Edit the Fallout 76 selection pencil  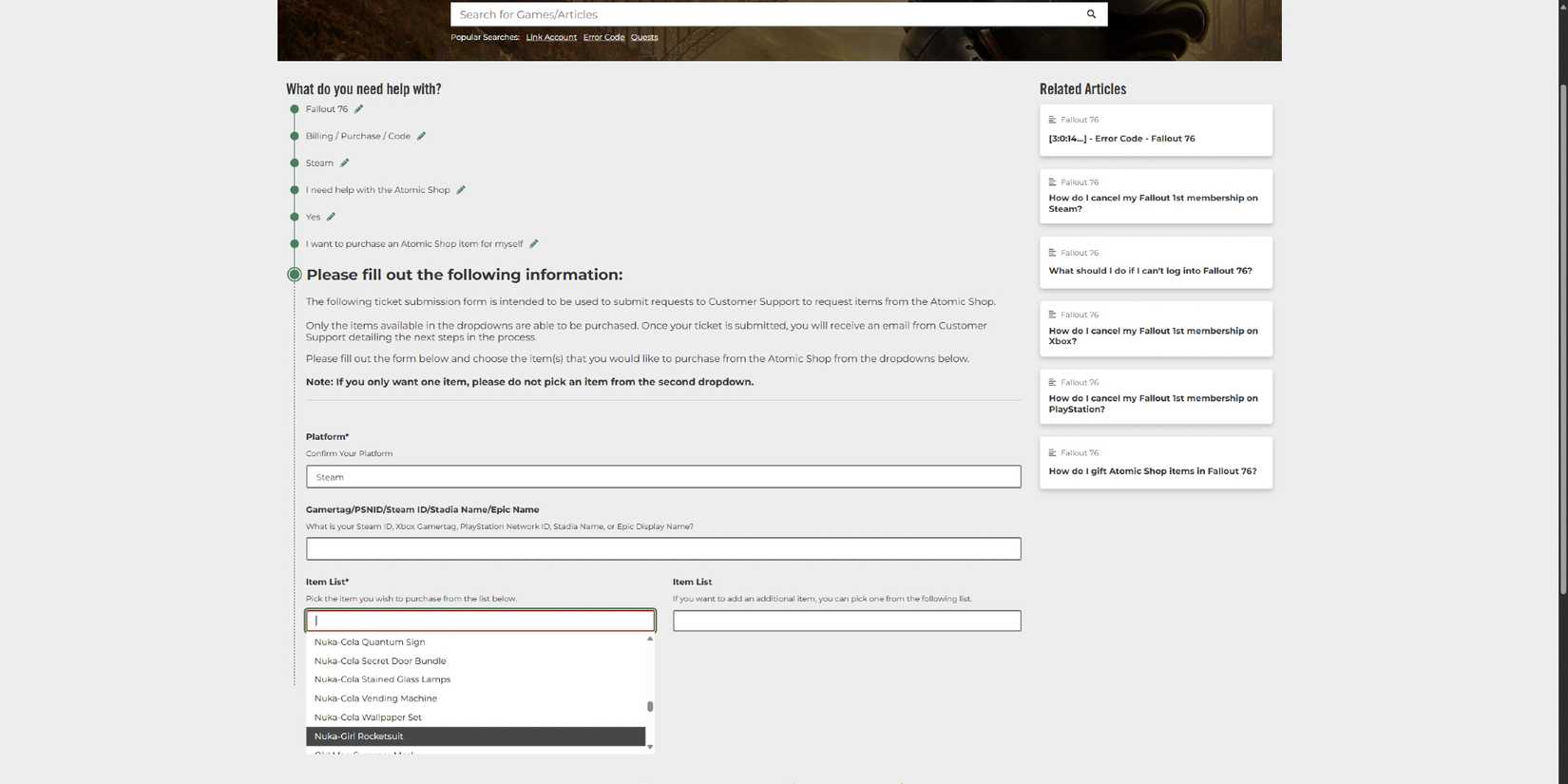(359, 109)
